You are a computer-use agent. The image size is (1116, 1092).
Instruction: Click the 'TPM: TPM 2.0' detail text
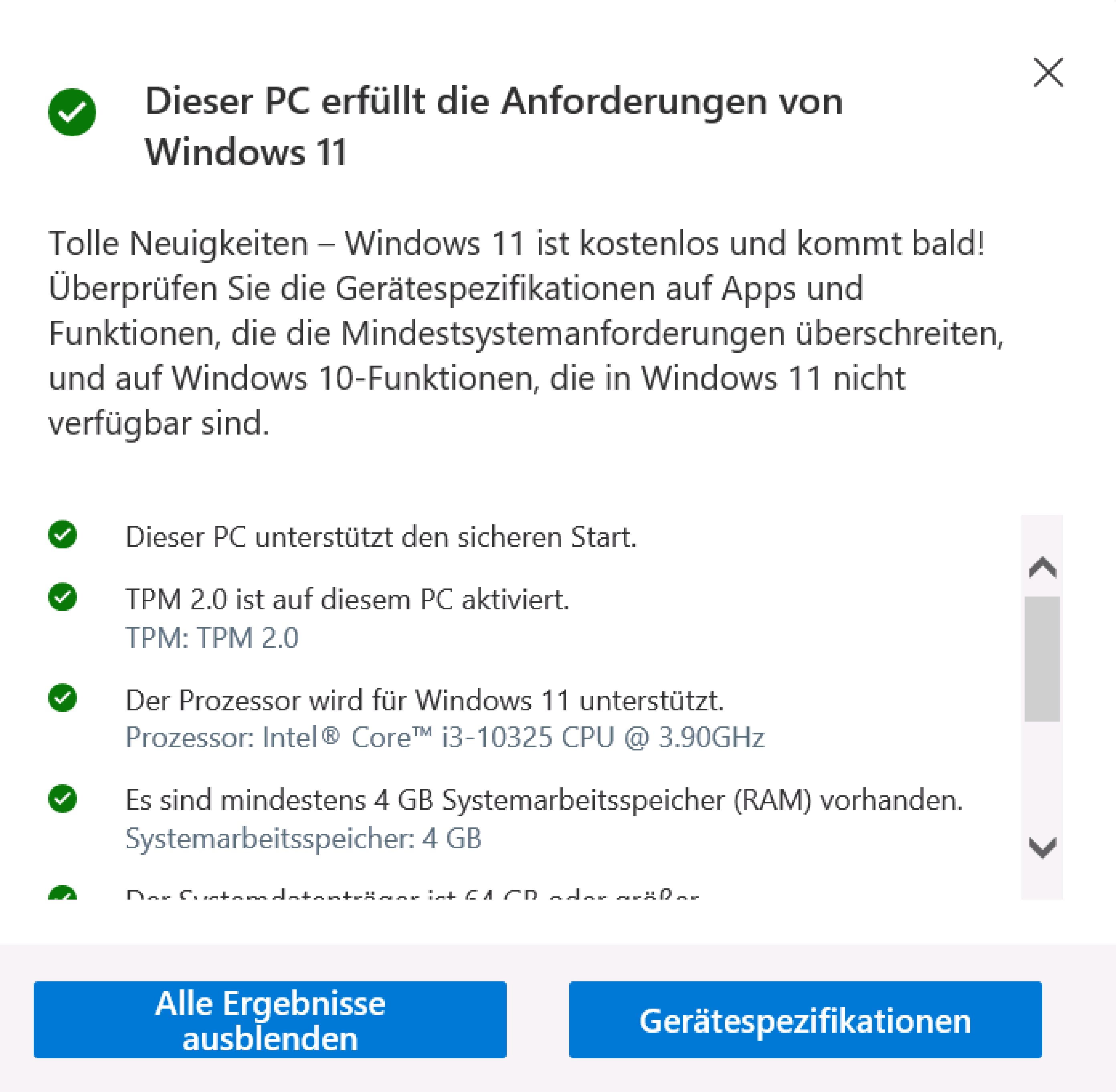(212, 637)
